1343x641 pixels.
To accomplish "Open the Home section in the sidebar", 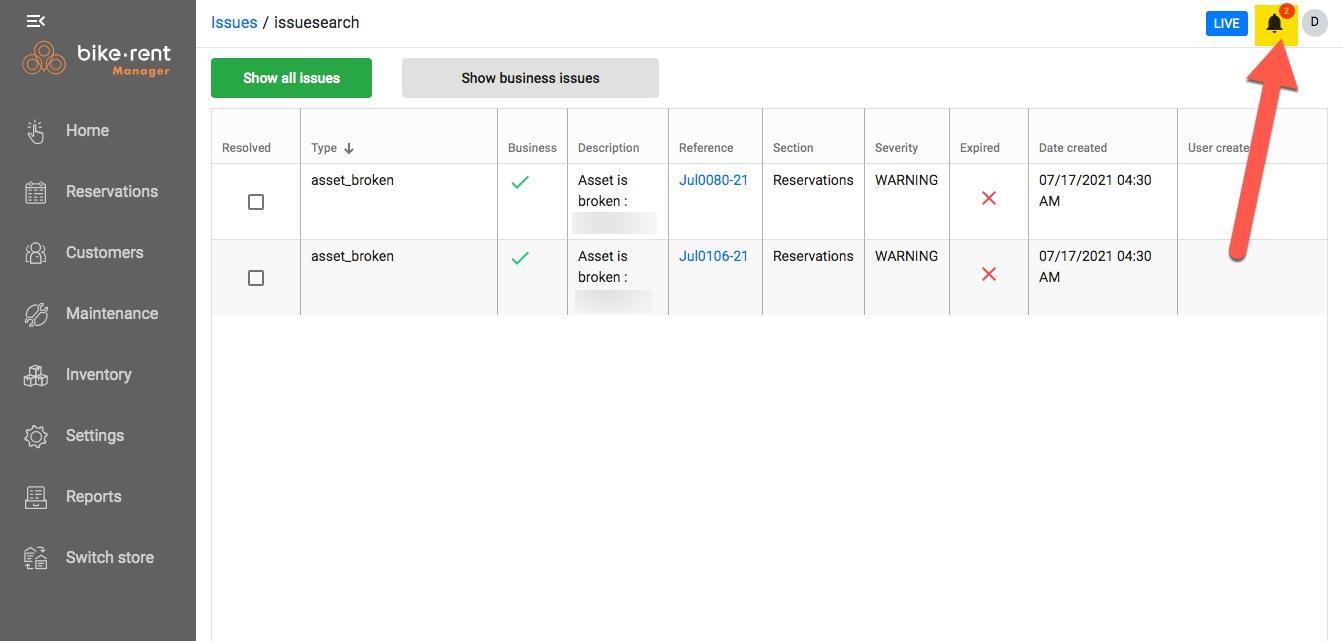I will click(87, 130).
